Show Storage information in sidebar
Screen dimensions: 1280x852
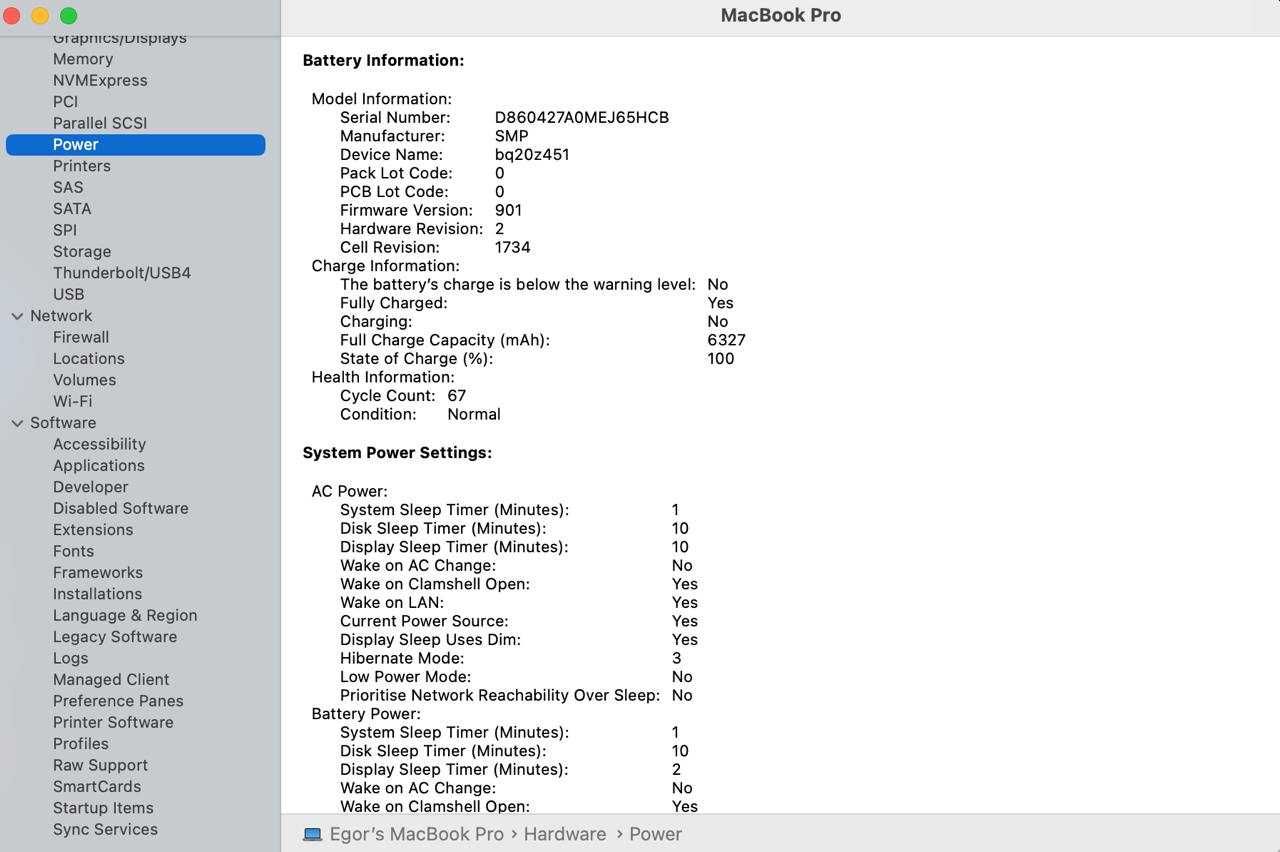82,252
